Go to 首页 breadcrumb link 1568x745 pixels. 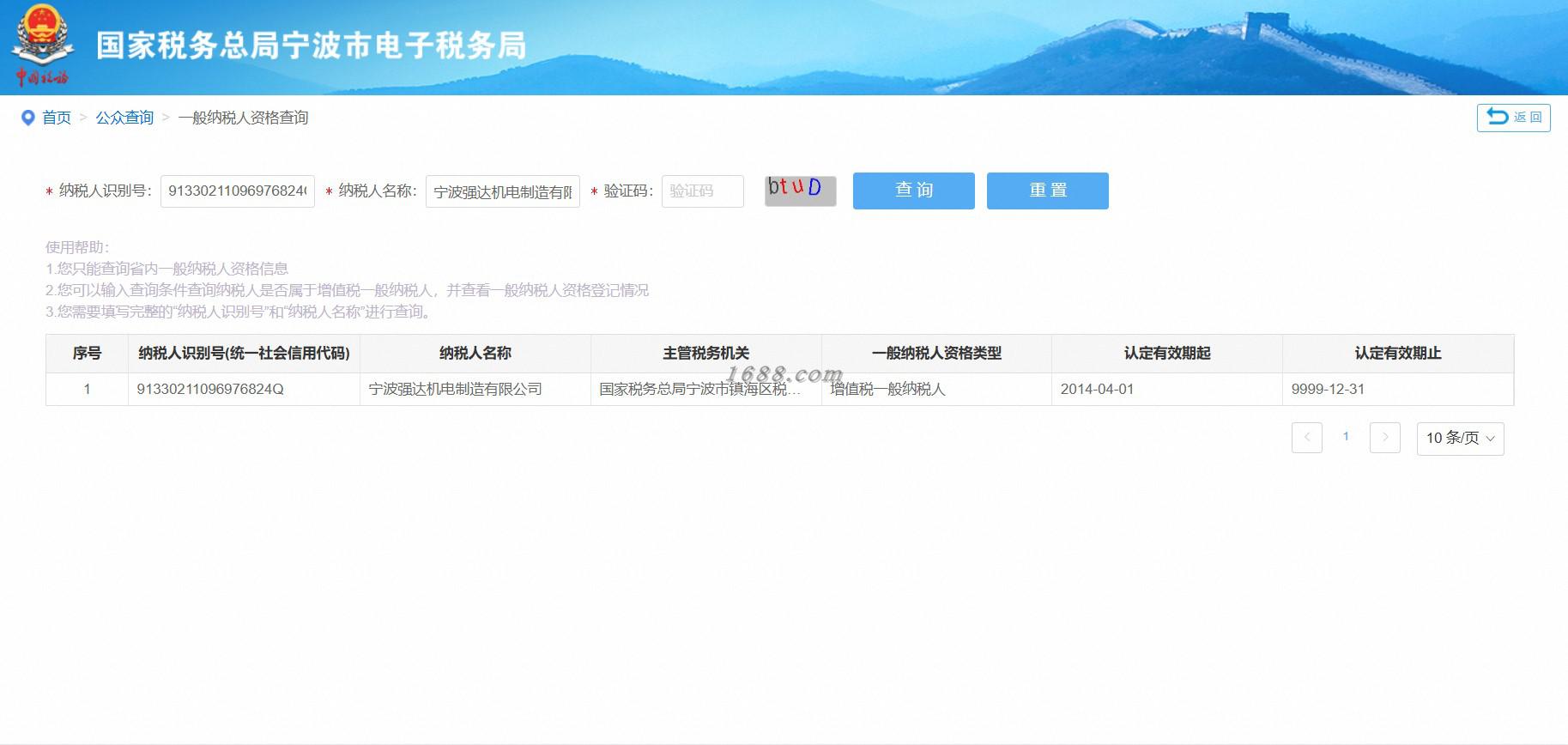click(57, 118)
